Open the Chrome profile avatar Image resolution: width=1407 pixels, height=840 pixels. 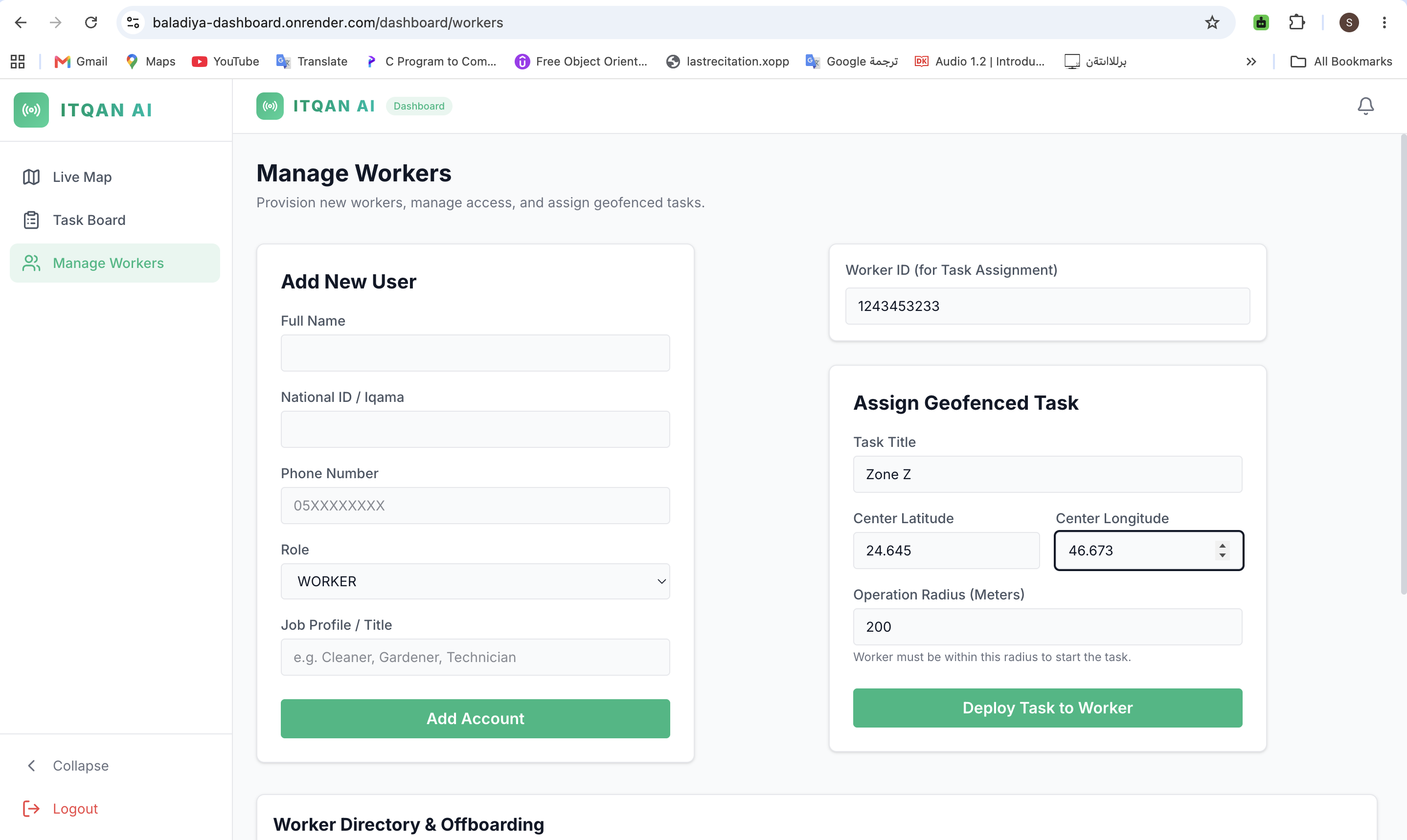coord(1349,22)
